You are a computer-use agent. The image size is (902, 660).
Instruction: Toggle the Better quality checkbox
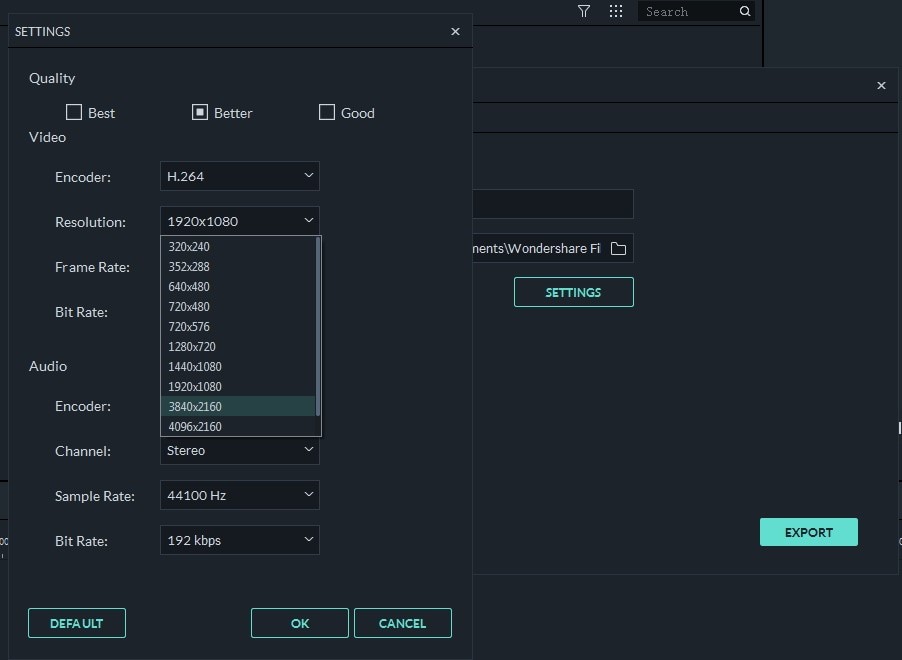(x=200, y=112)
